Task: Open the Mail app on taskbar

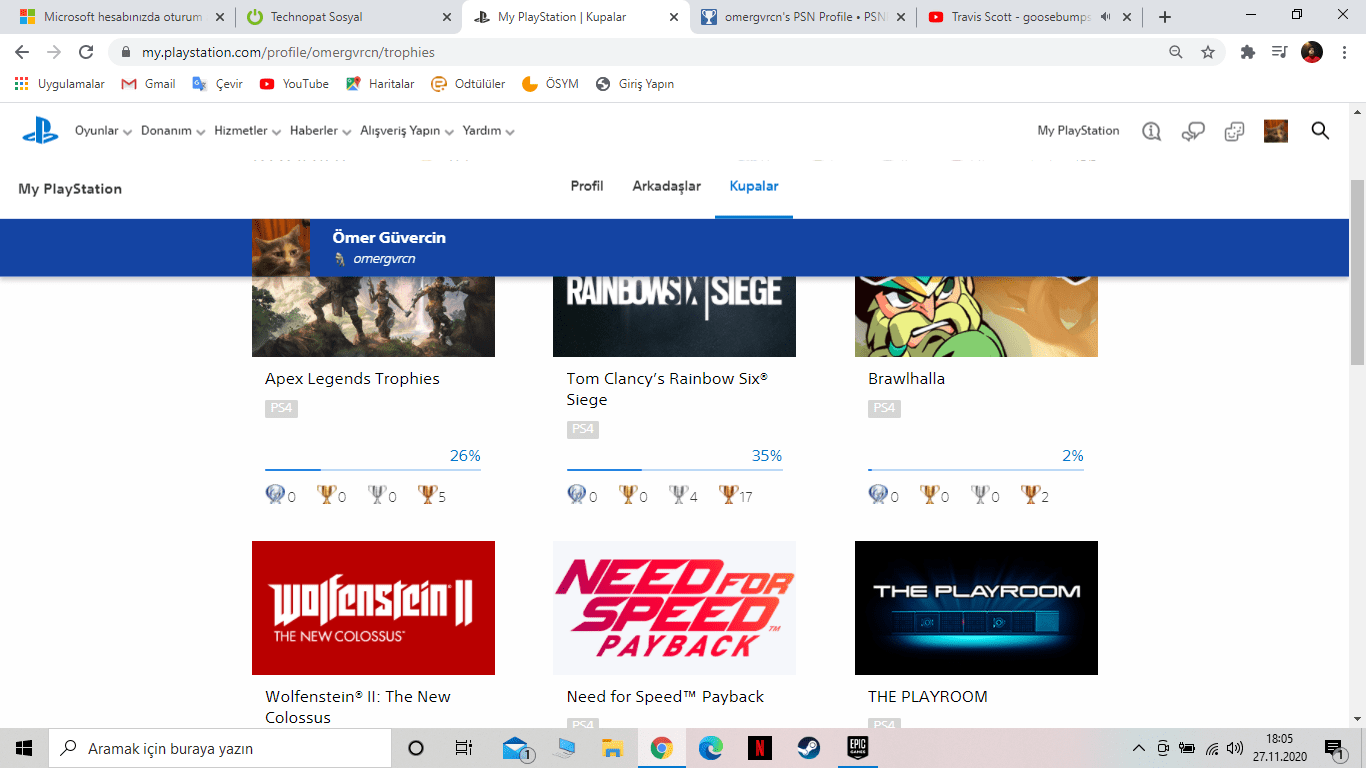Action: [x=516, y=748]
